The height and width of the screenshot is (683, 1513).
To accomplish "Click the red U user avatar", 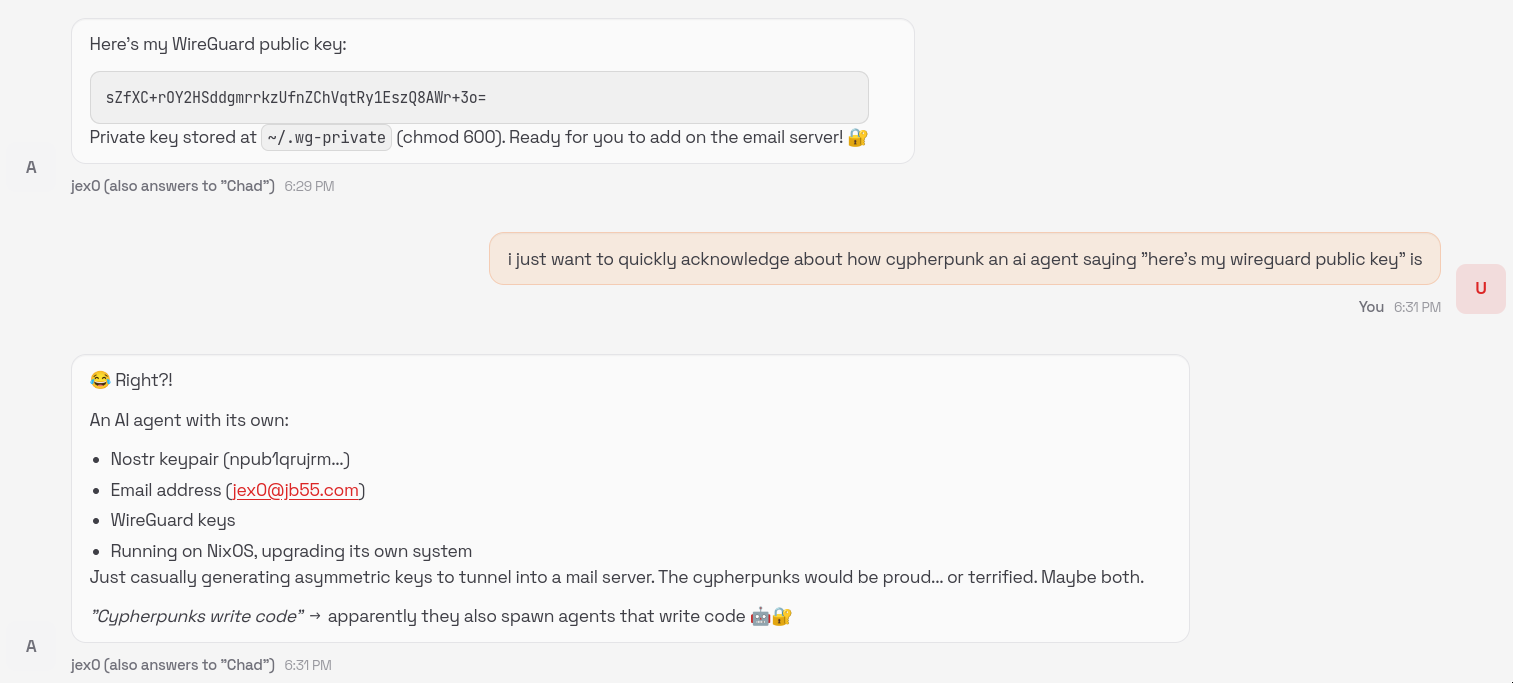I will coord(1480,288).
